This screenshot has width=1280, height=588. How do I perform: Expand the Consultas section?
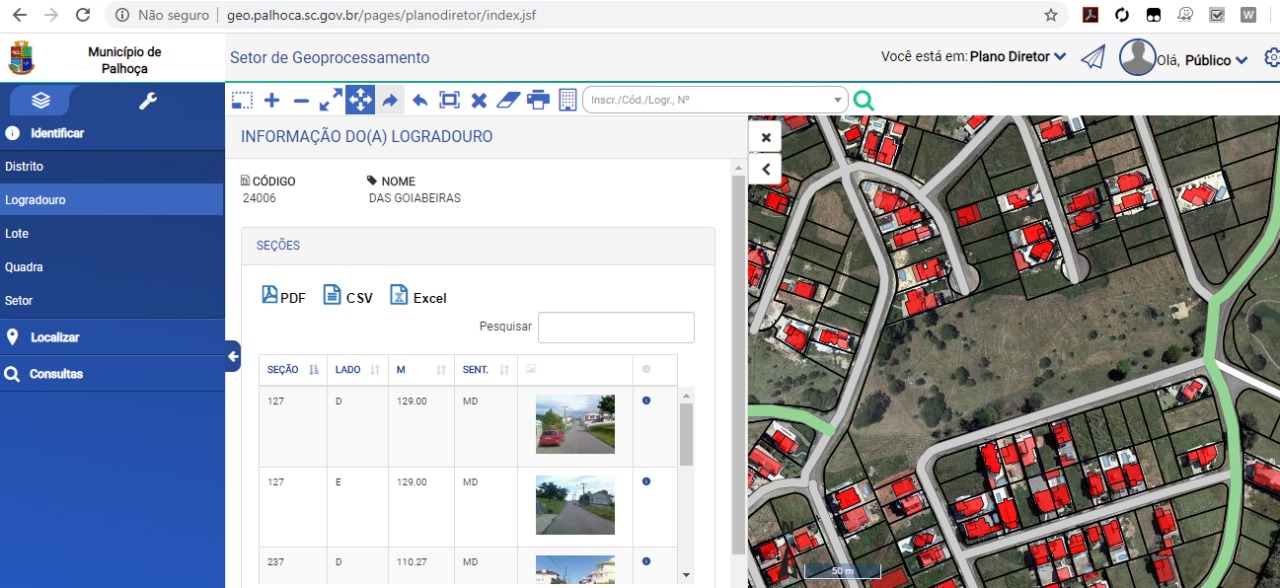112,374
